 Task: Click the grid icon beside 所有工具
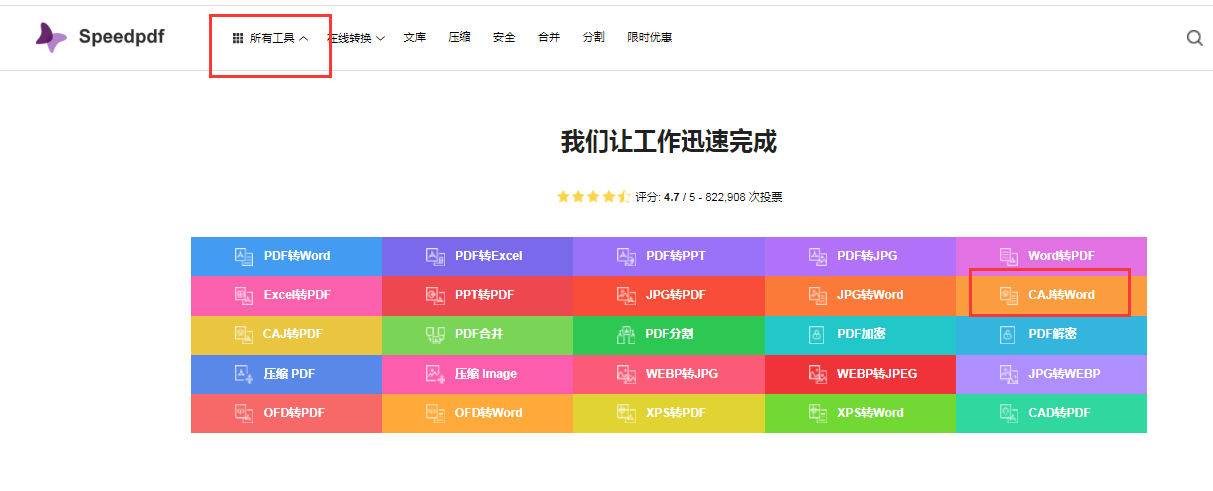[238, 38]
